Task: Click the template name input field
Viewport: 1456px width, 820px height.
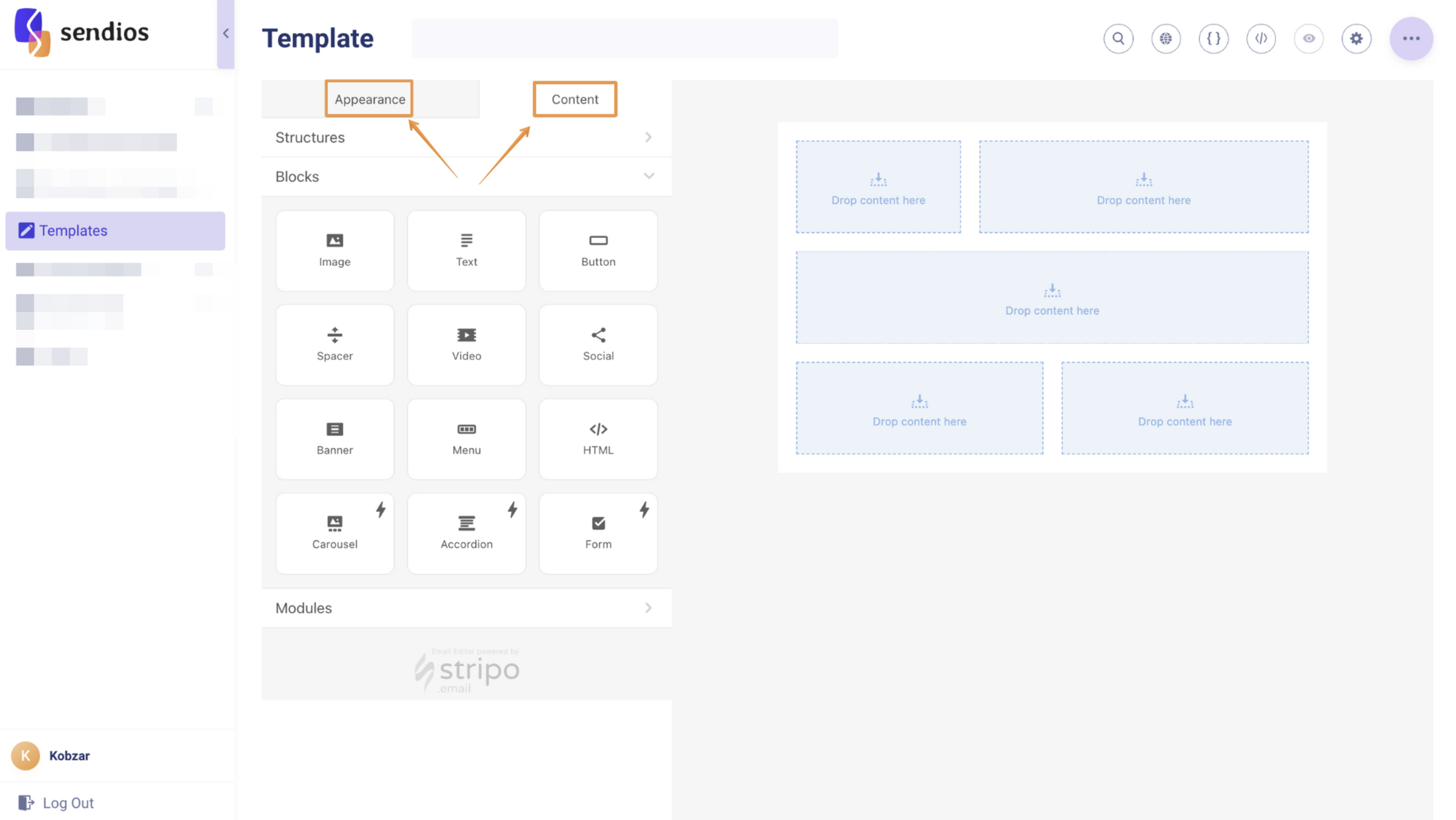Action: 625,38
